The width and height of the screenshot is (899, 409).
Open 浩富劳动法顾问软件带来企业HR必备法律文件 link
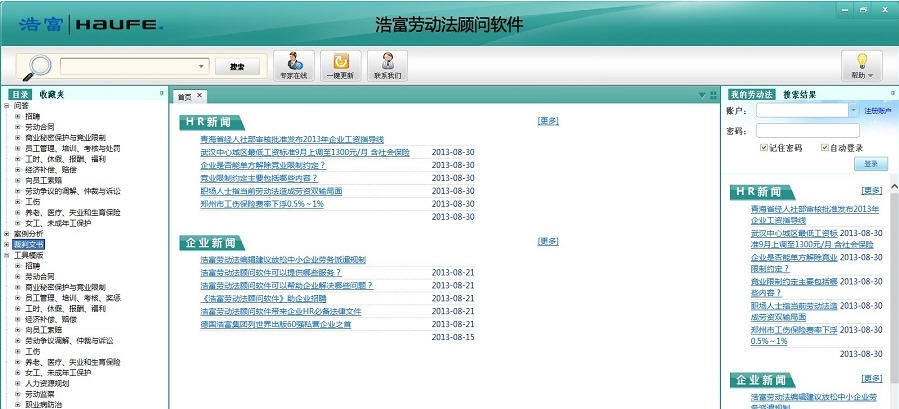point(281,311)
